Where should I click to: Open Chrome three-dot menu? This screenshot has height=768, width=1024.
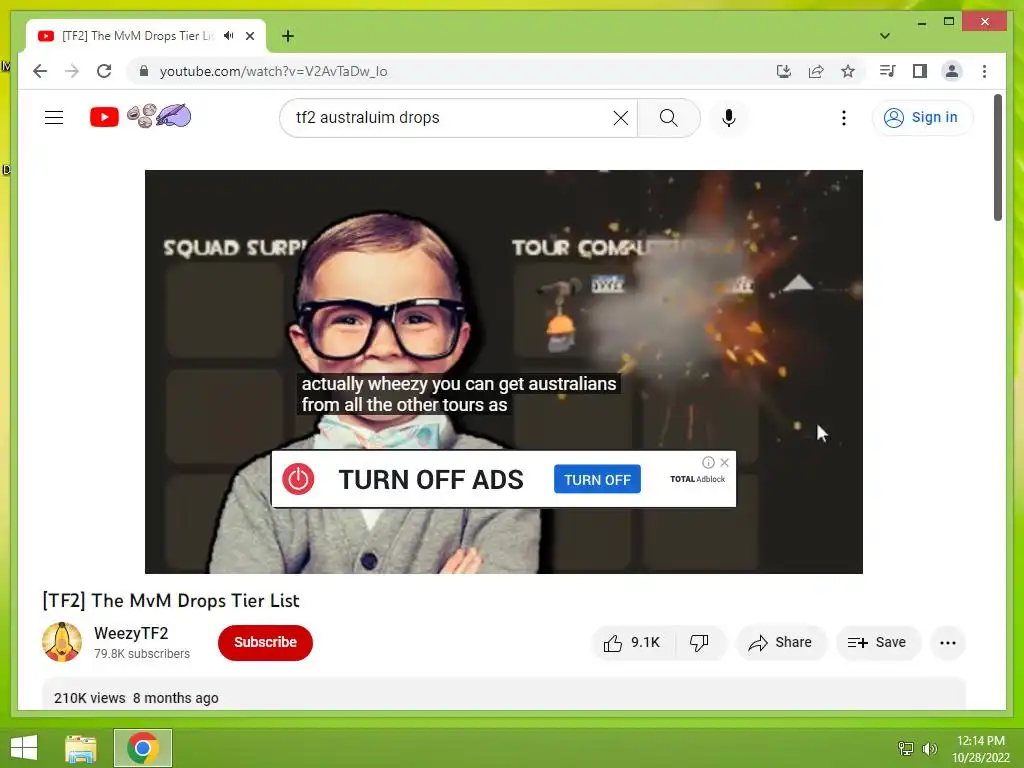coord(984,71)
